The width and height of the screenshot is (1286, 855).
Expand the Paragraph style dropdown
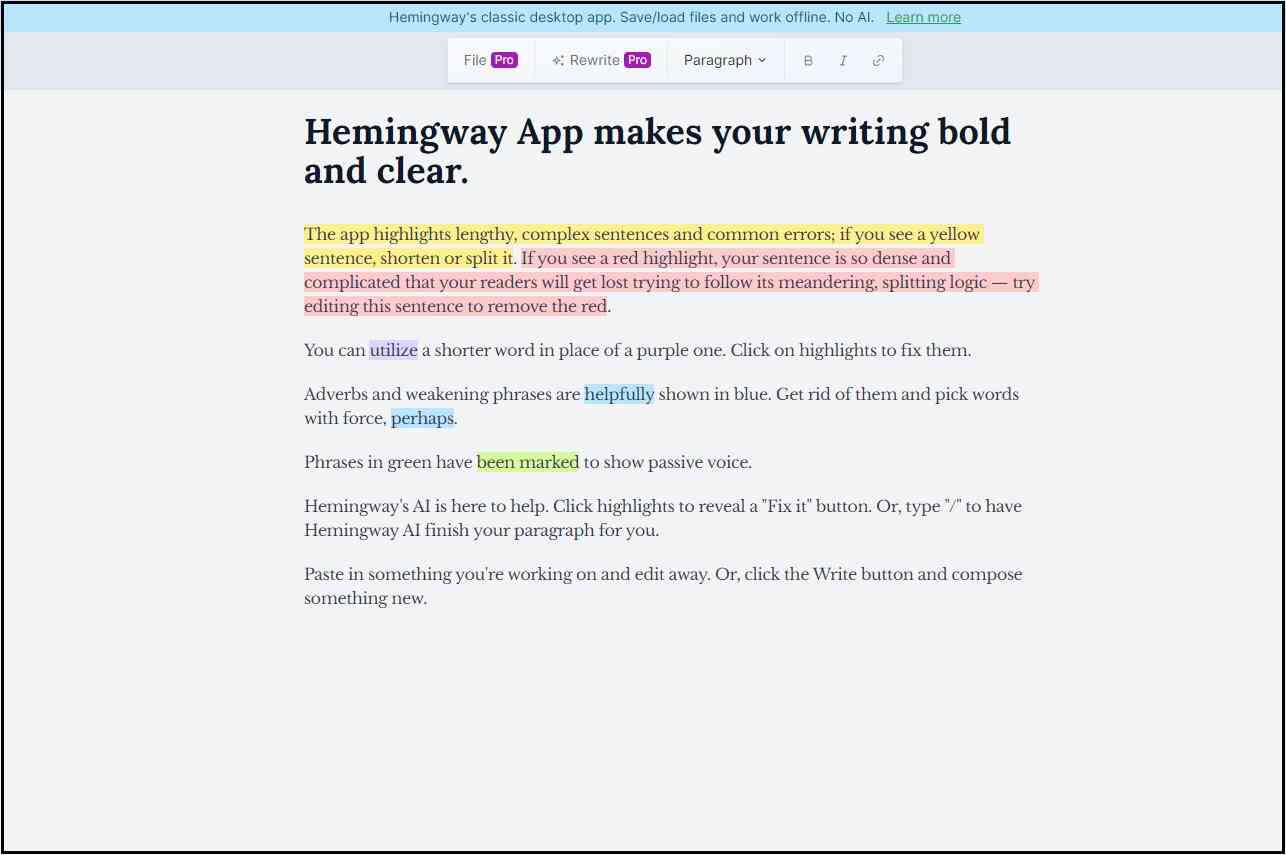coord(725,60)
